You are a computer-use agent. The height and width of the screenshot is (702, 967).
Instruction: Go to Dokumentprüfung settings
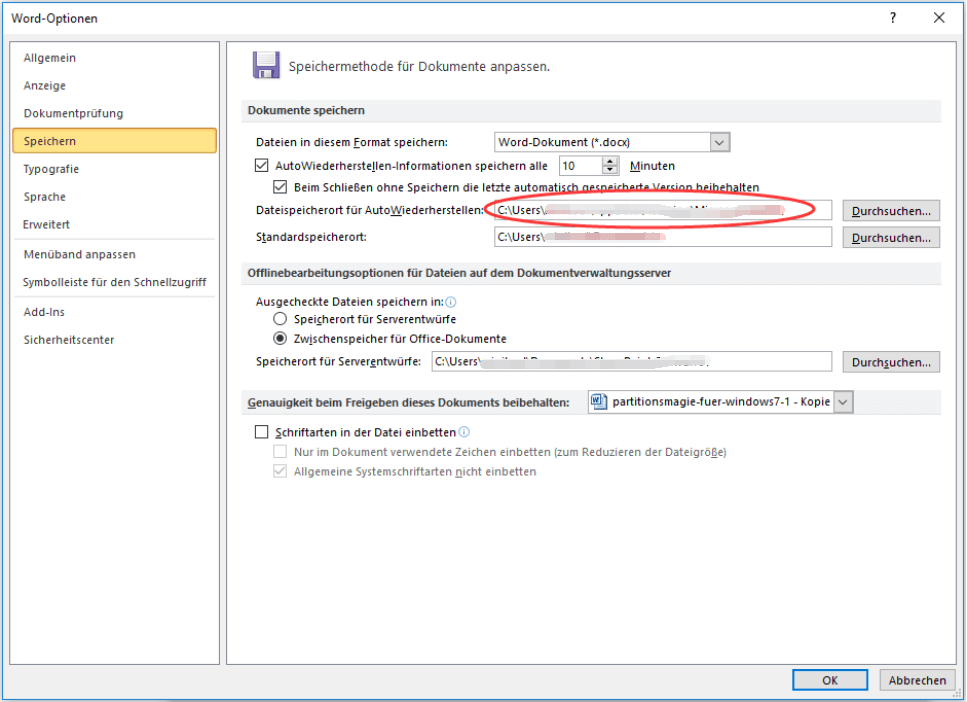coord(114,113)
